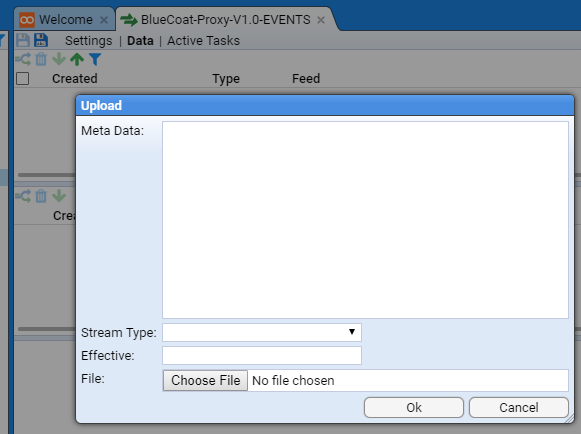Click into the Effective date field

coord(262,355)
